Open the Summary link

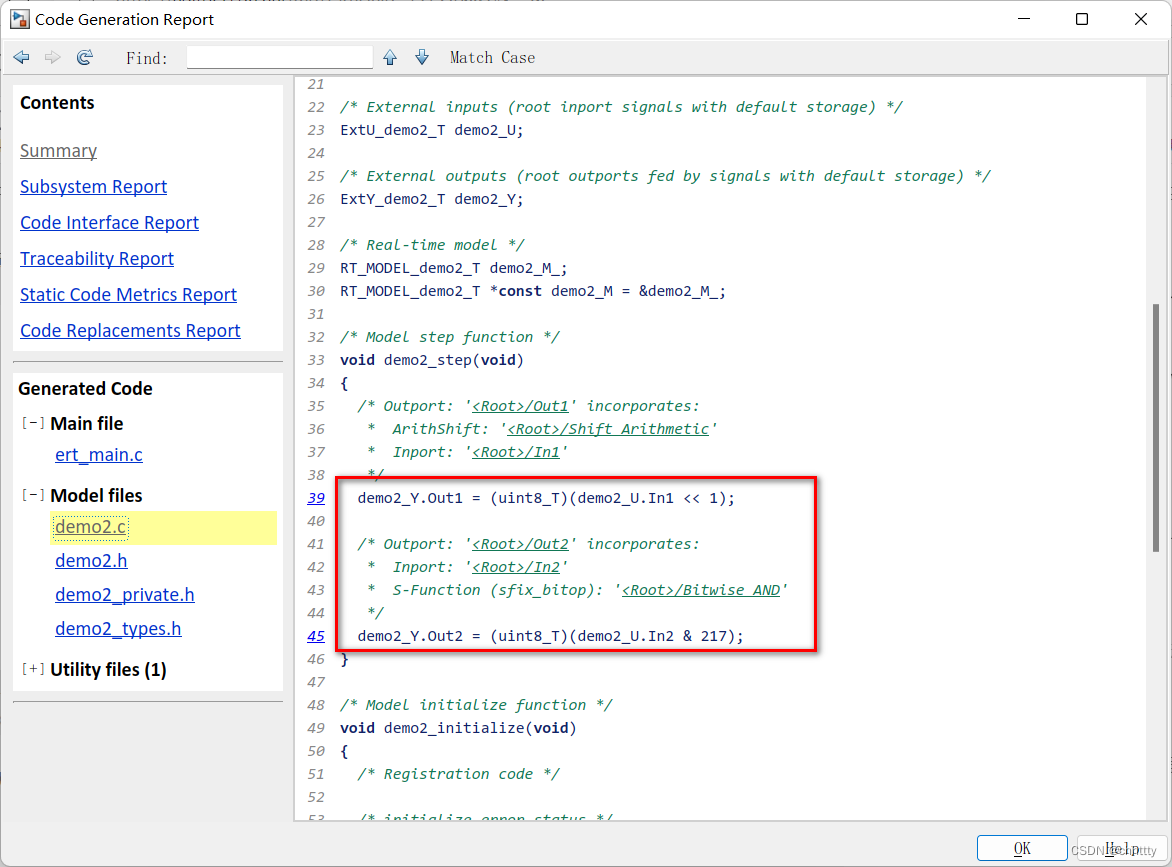pos(58,151)
